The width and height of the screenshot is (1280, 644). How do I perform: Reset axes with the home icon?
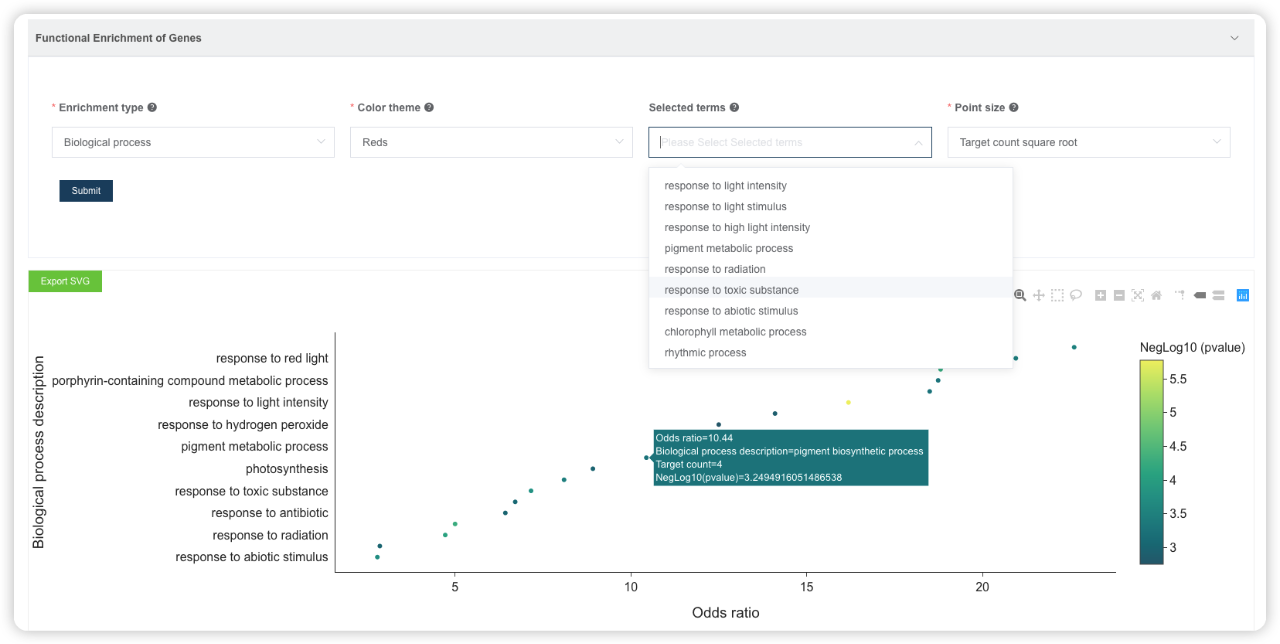click(x=1156, y=295)
